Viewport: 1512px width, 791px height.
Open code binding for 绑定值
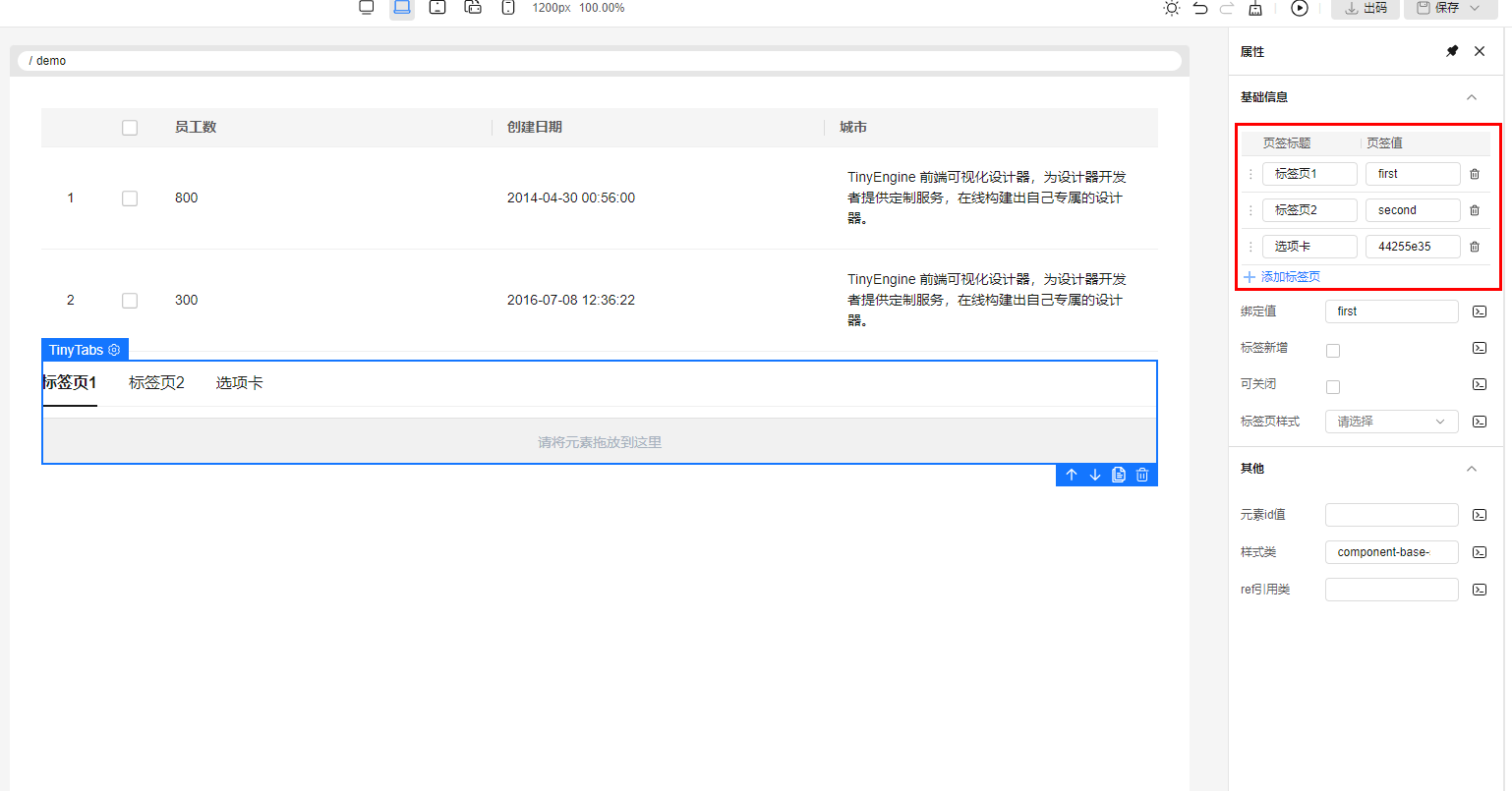(1480, 311)
